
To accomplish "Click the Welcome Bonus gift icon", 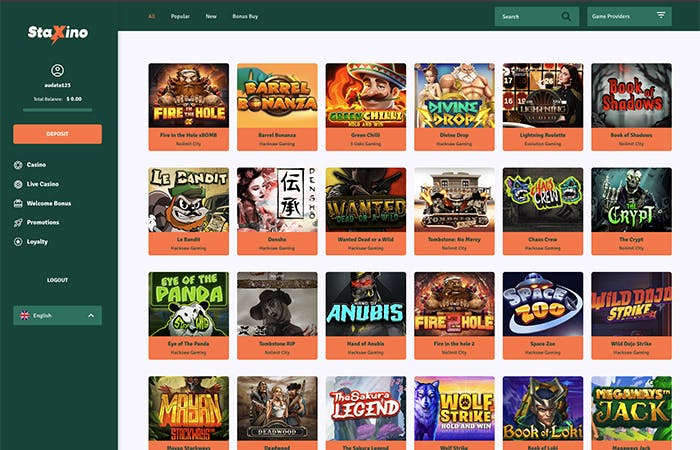I will click(x=18, y=203).
